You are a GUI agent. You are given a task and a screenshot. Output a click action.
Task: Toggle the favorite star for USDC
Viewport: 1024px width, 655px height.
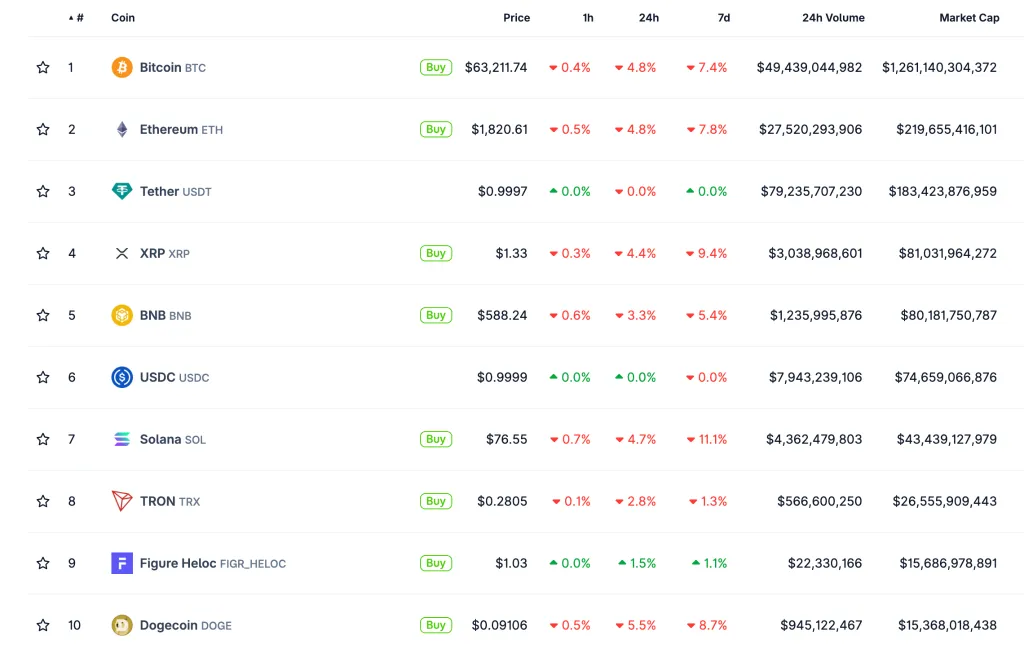click(43, 378)
